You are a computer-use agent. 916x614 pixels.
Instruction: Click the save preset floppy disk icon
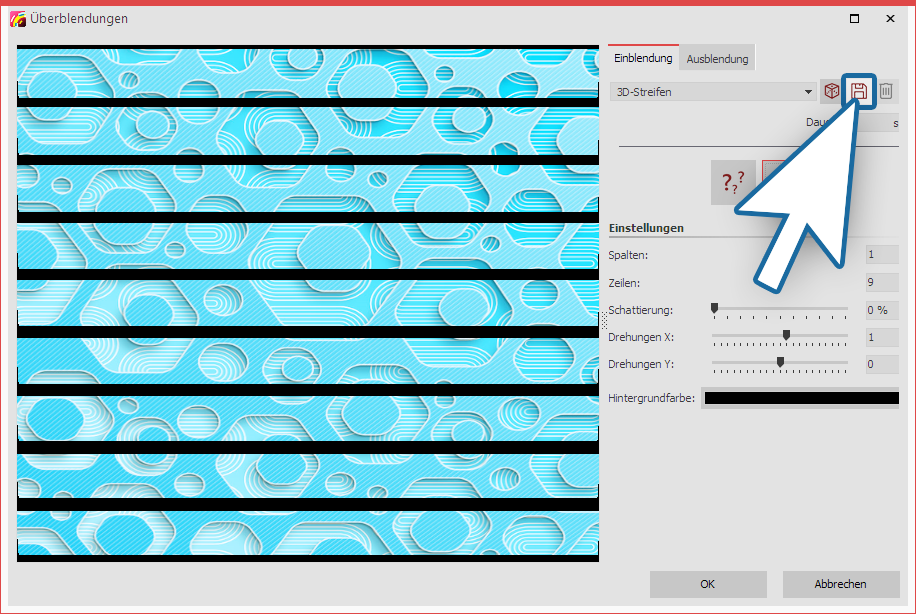pos(858,92)
